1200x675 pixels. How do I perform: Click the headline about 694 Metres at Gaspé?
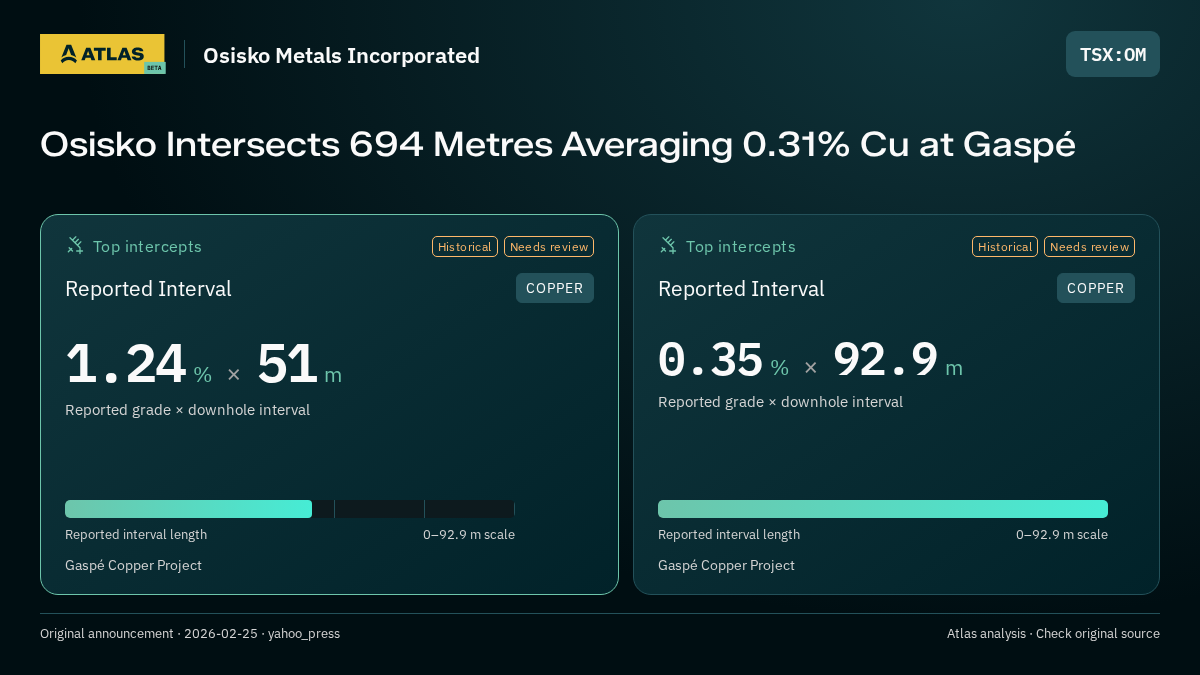558,145
